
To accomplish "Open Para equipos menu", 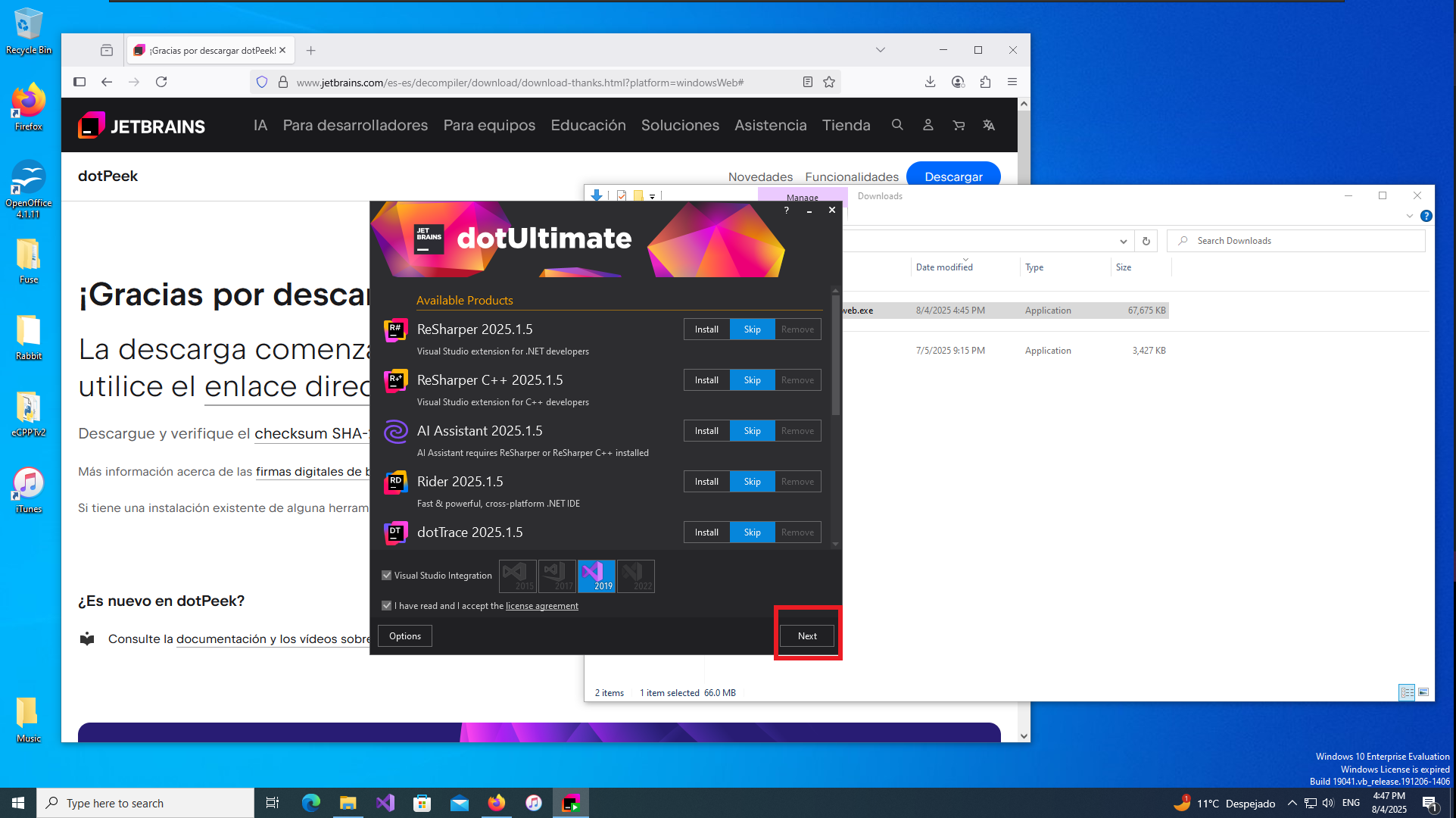I will pyautogui.click(x=489, y=126).
